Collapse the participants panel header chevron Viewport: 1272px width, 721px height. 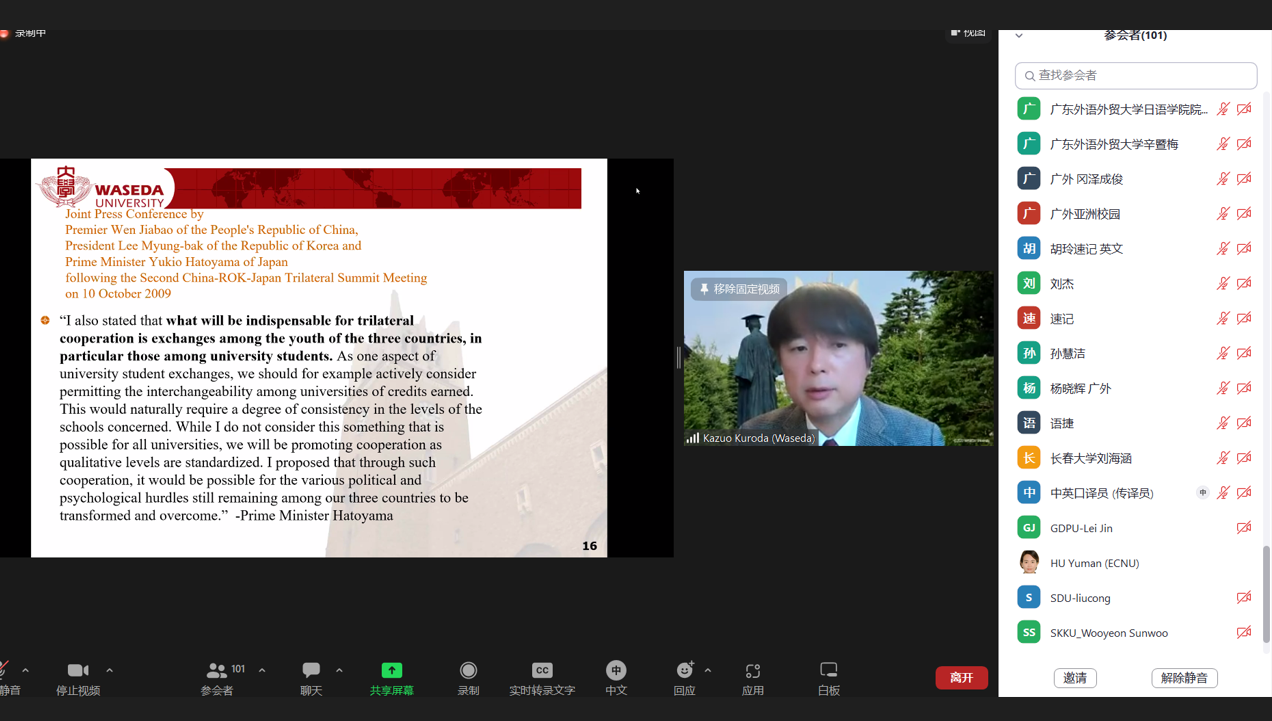(1019, 36)
